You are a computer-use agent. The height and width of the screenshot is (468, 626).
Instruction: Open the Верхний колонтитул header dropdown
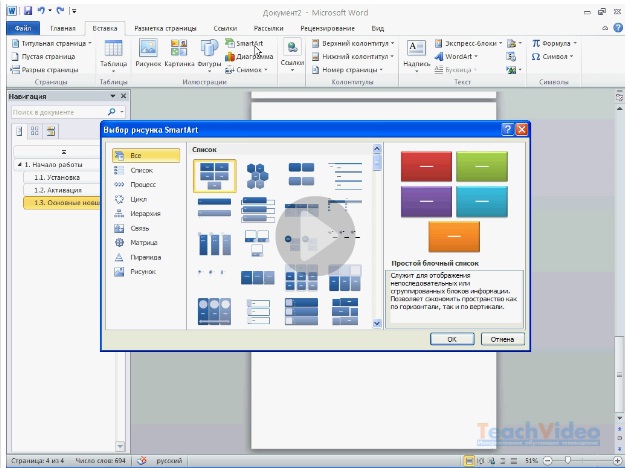pyautogui.click(x=353, y=43)
